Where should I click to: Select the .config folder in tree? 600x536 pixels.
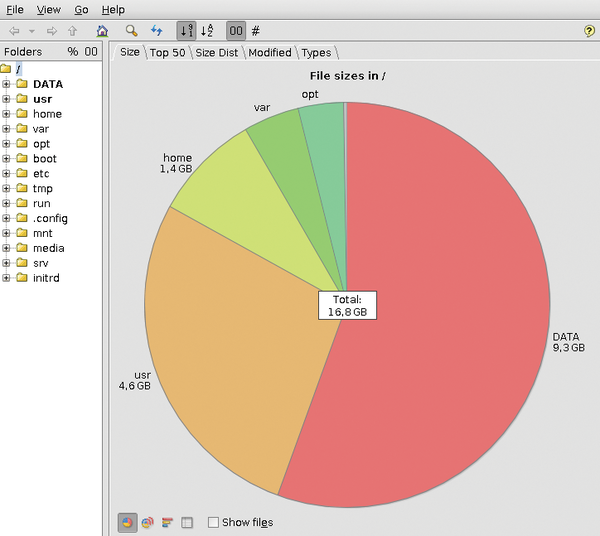coord(50,218)
